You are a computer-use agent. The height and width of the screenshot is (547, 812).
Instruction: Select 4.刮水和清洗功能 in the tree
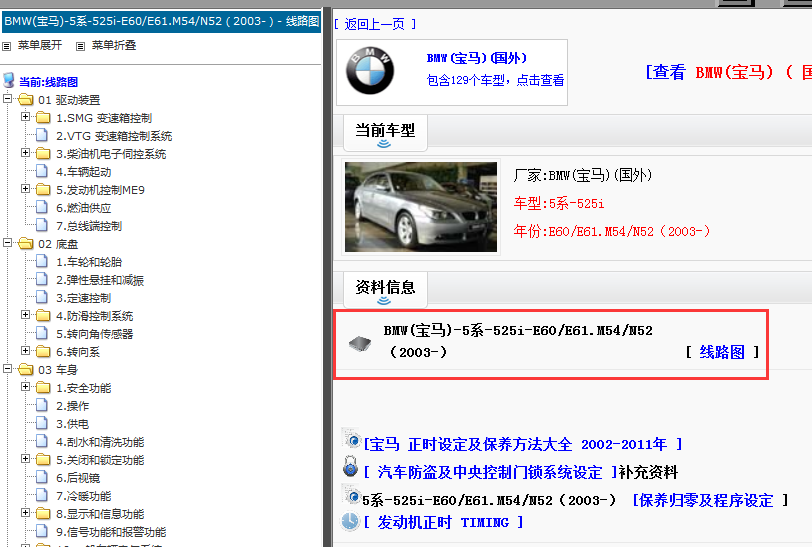[x=100, y=442]
